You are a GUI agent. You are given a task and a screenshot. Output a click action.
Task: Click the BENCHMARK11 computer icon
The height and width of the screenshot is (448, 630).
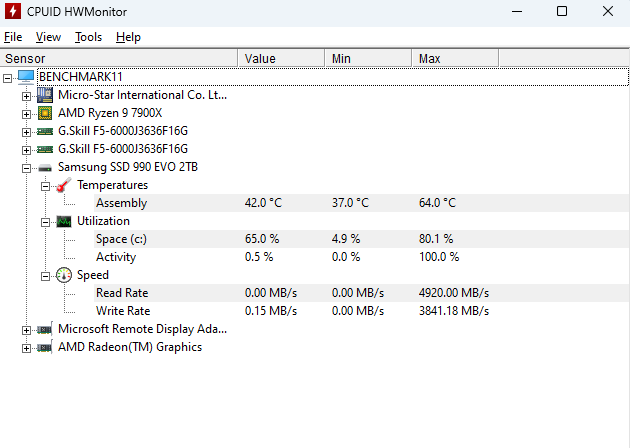(26, 77)
